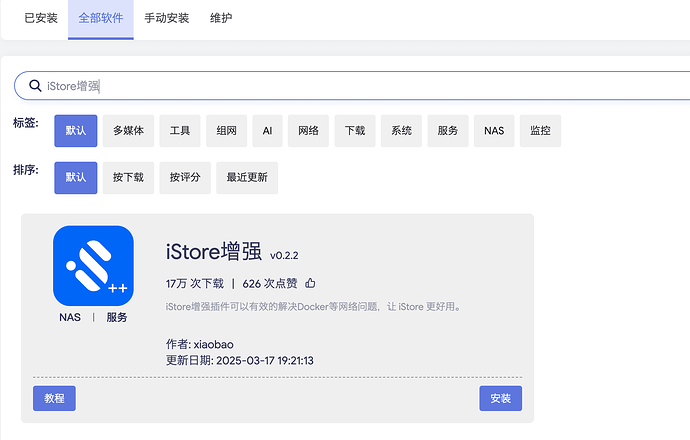
Task: Filter apps by AI tag
Action: (267, 131)
